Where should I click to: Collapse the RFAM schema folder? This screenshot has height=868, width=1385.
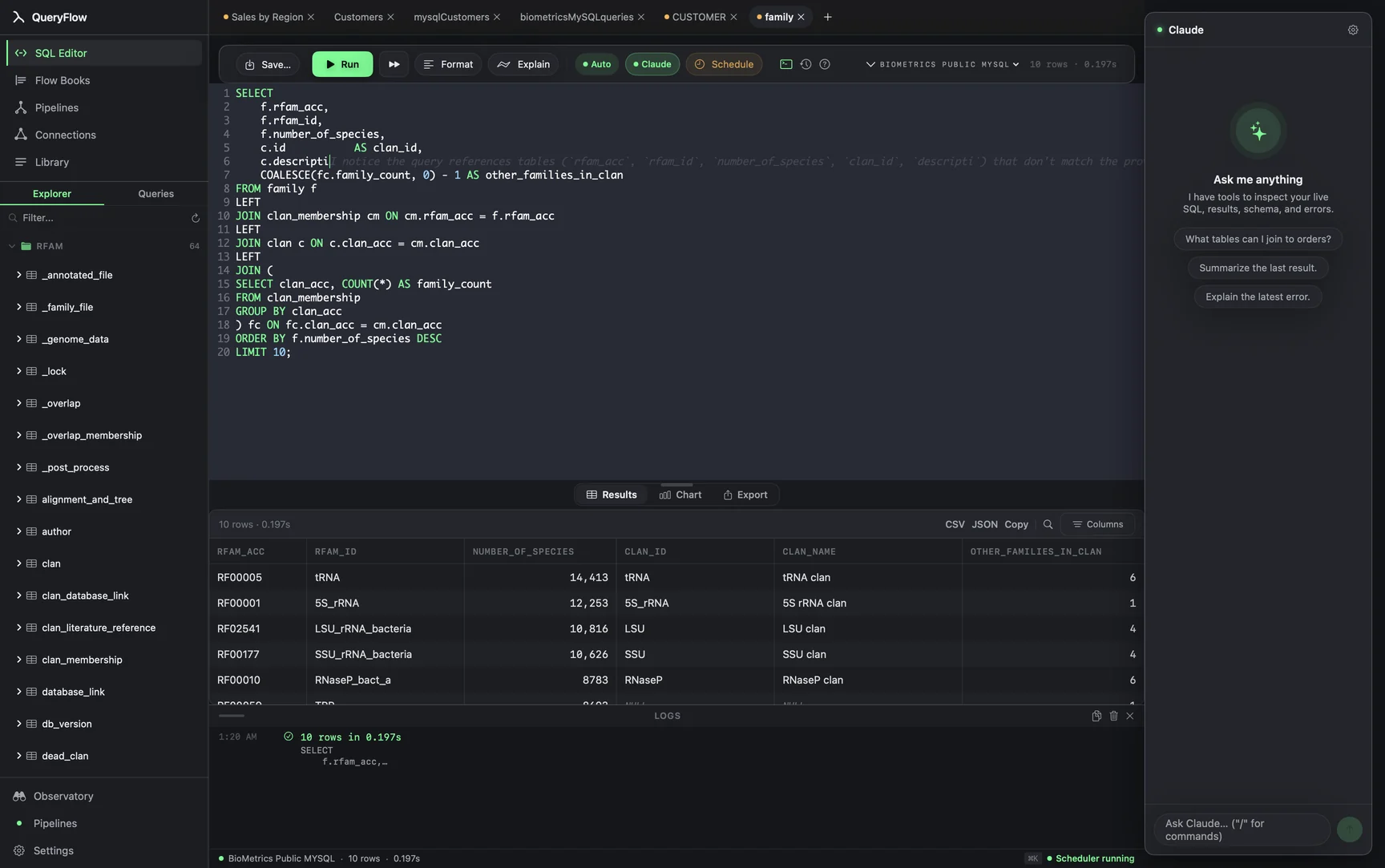[x=12, y=246]
